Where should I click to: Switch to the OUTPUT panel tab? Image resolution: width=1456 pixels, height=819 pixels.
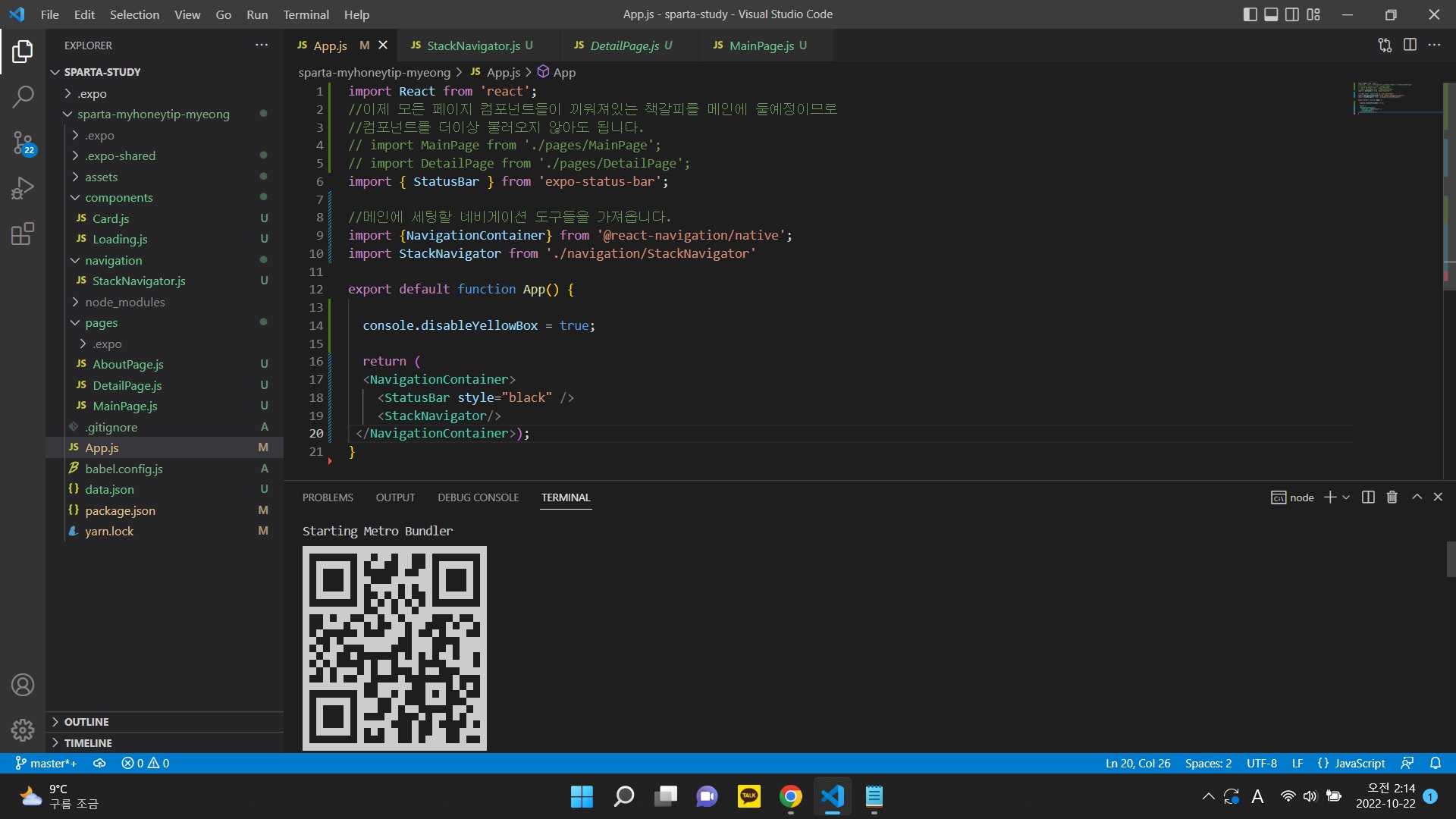[395, 497]
